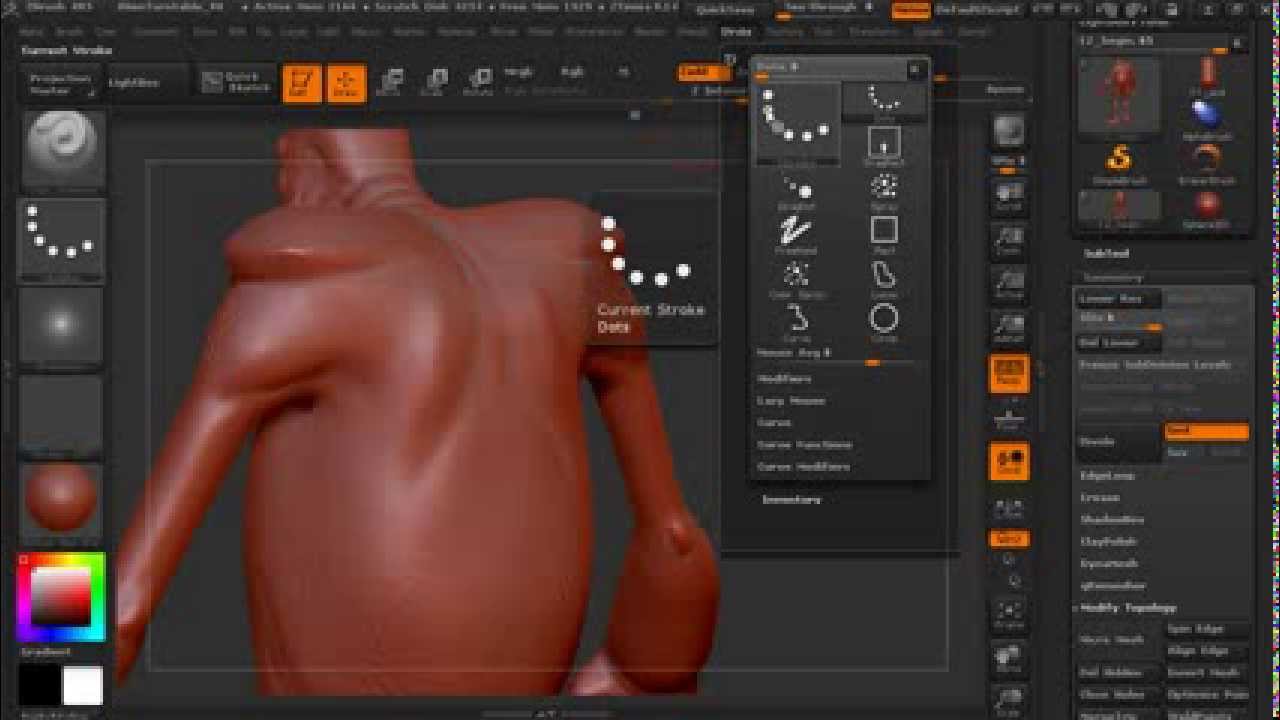Select the FreeHand stroke icon

[797, 235]
